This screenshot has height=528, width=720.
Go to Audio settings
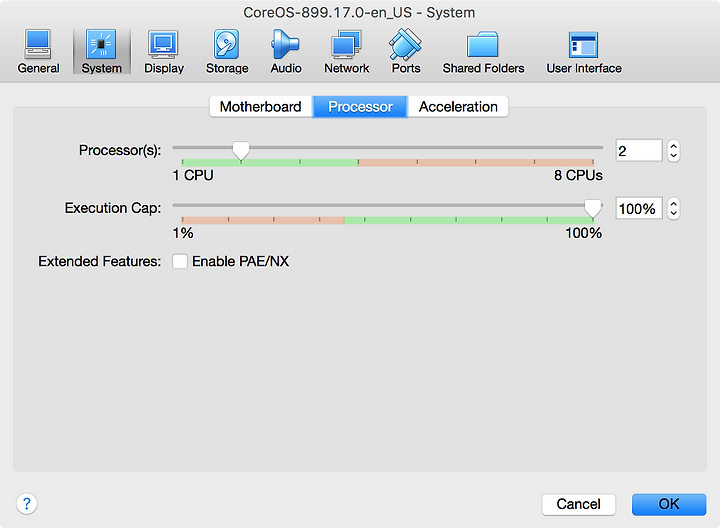[286, 51]
